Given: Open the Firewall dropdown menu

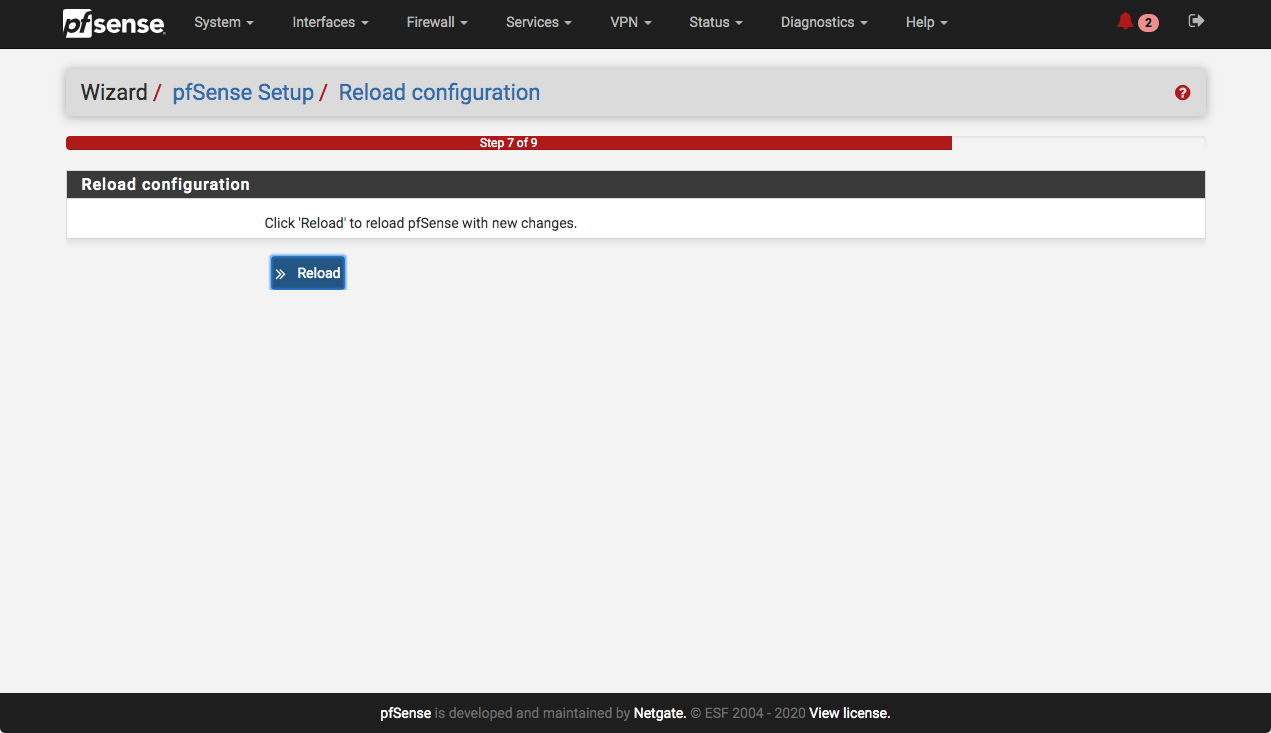Looking at the screenshot, I should [437, 22].
